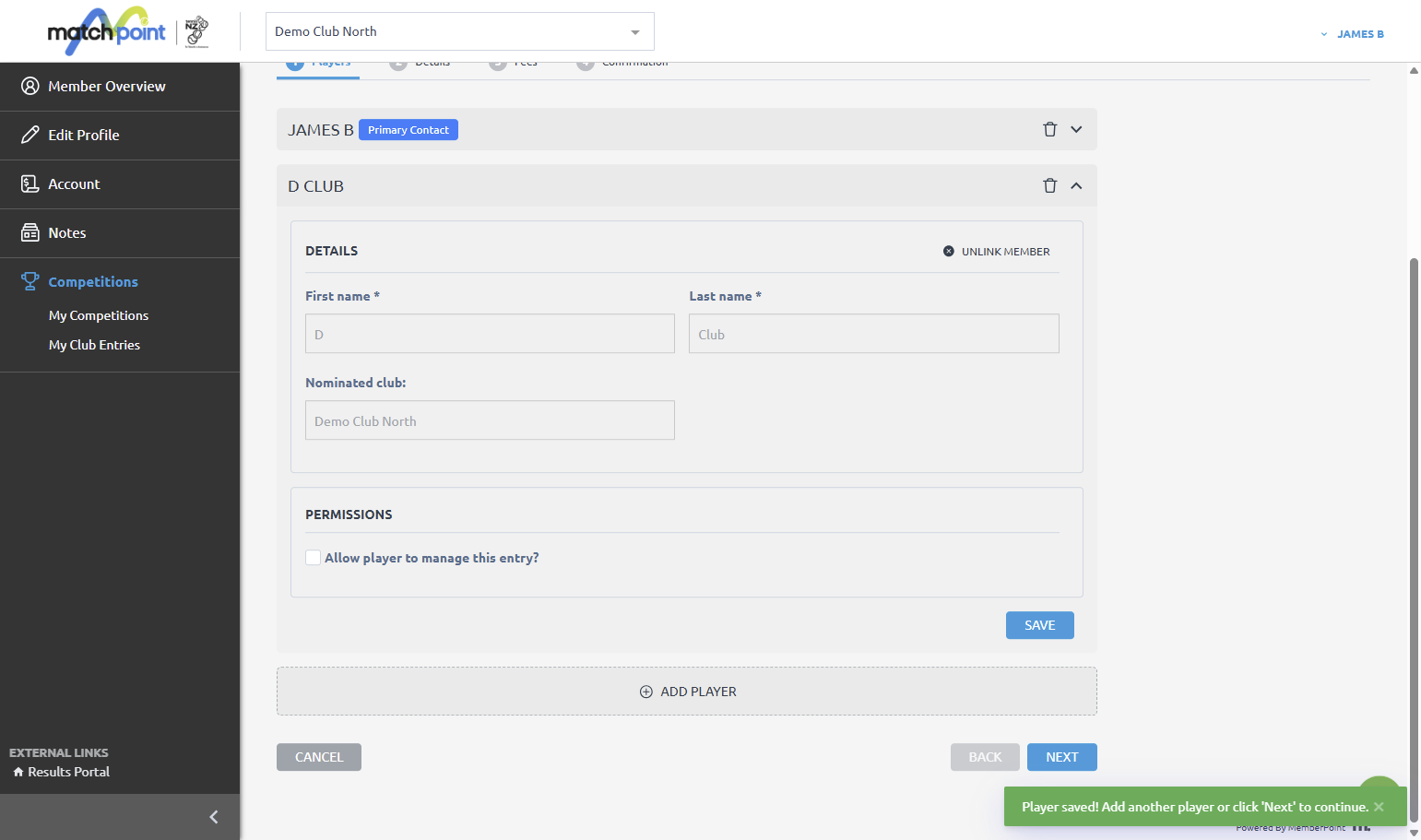Open My Competitions submenu item
Screen dimensions: 1421x840
point(99,315)
